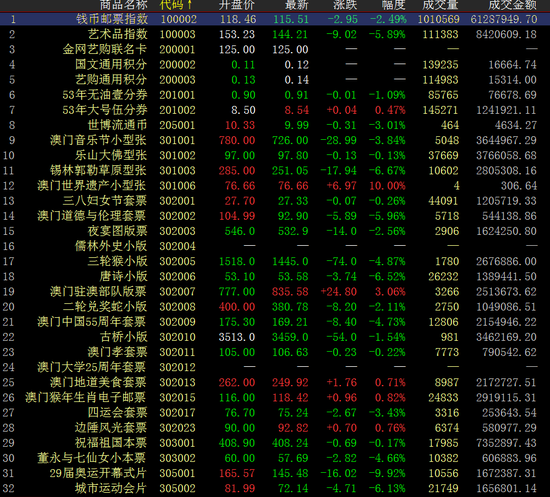Click latest price 249.92
The width and height of the screenshot is (550, 497).
(290, 382)
